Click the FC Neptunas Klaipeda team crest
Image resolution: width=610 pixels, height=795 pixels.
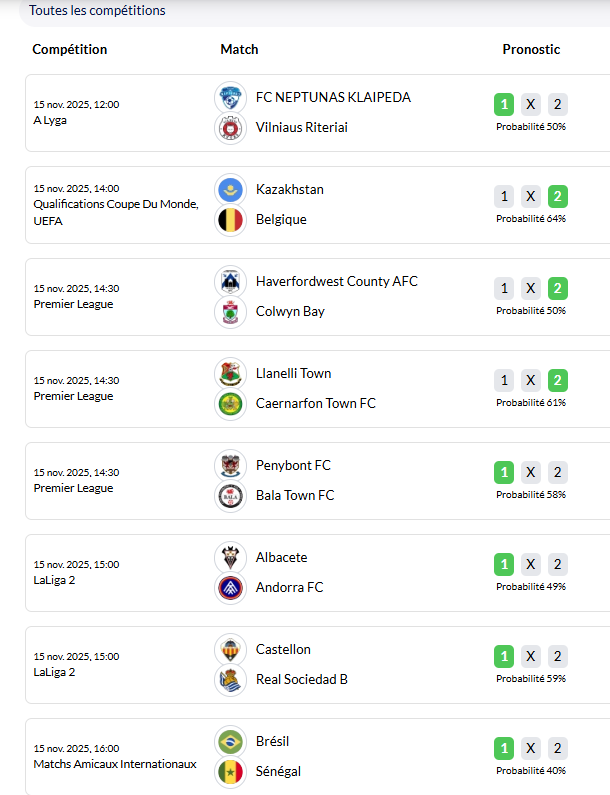(230, 98)
